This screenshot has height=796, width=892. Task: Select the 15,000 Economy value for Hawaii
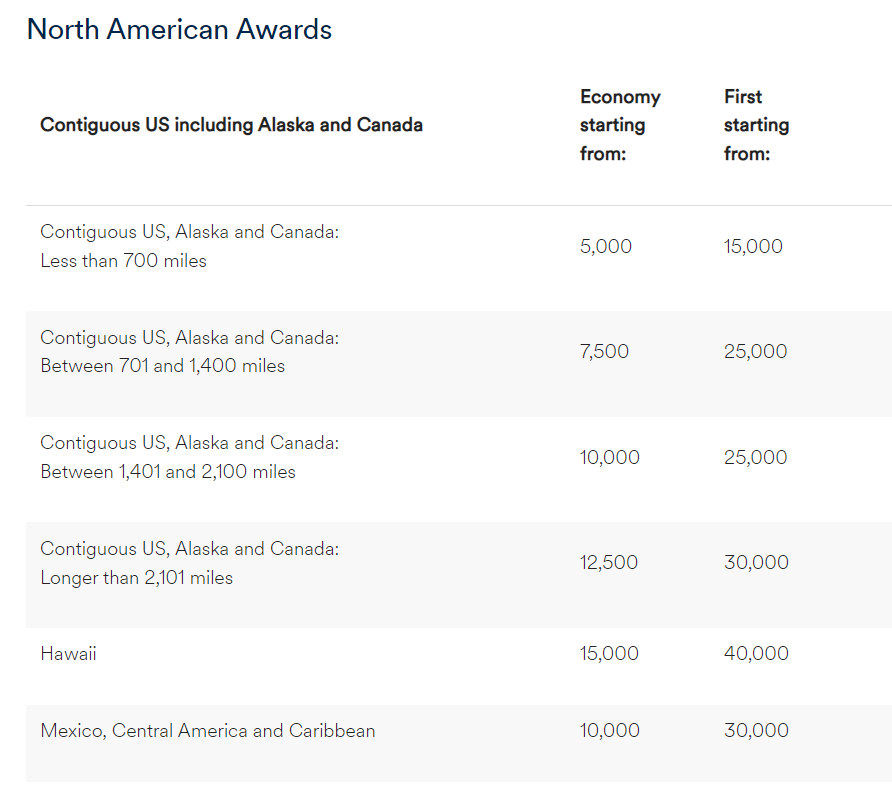click(x=609, y=654)
